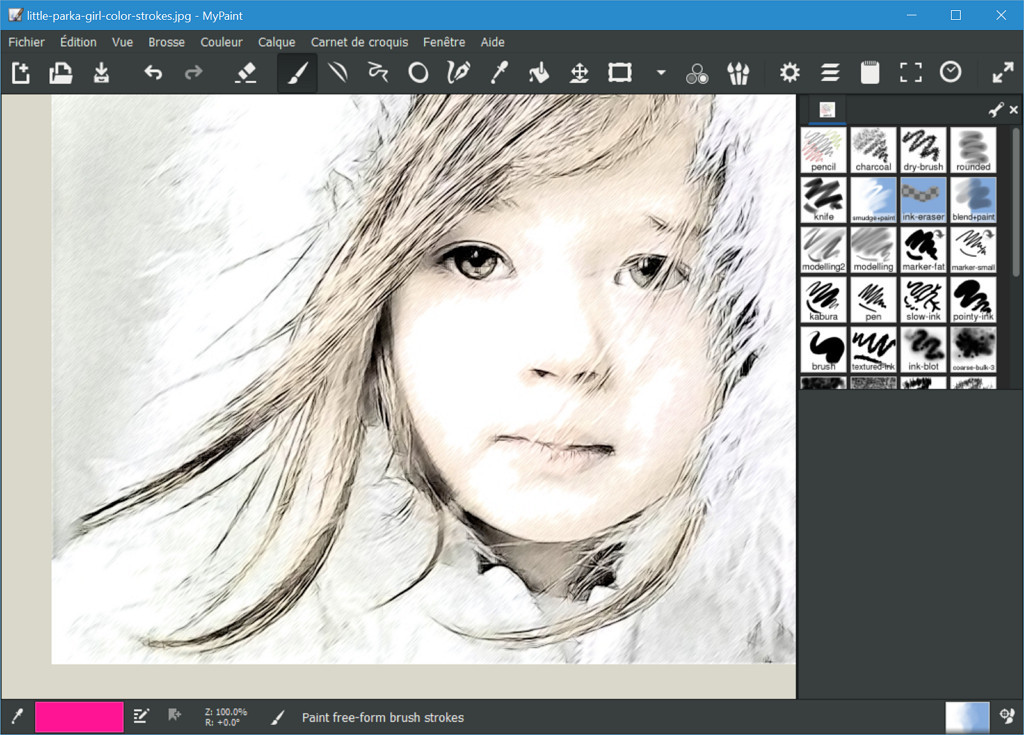Toggle the scratchpad panel
The width and height of the screenshot is (1024, 735).
870,73
